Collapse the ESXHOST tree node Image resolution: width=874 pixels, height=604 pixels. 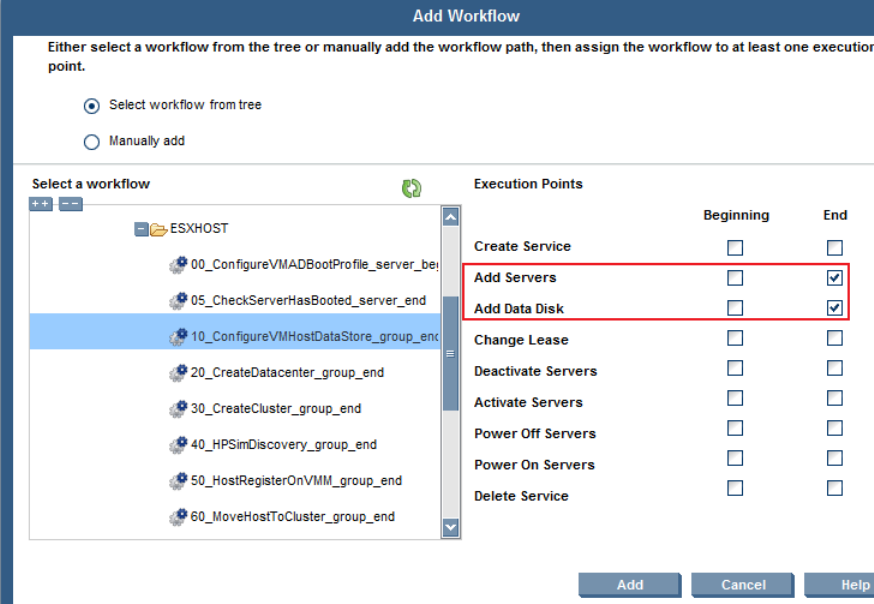(x=141, y=229)
